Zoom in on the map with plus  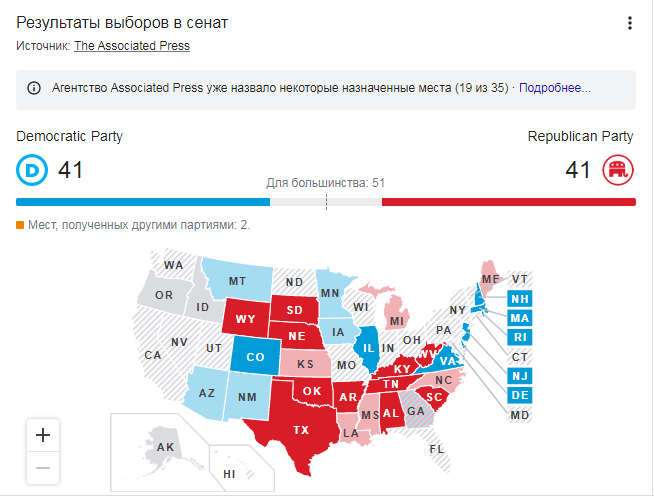(43, 435)
